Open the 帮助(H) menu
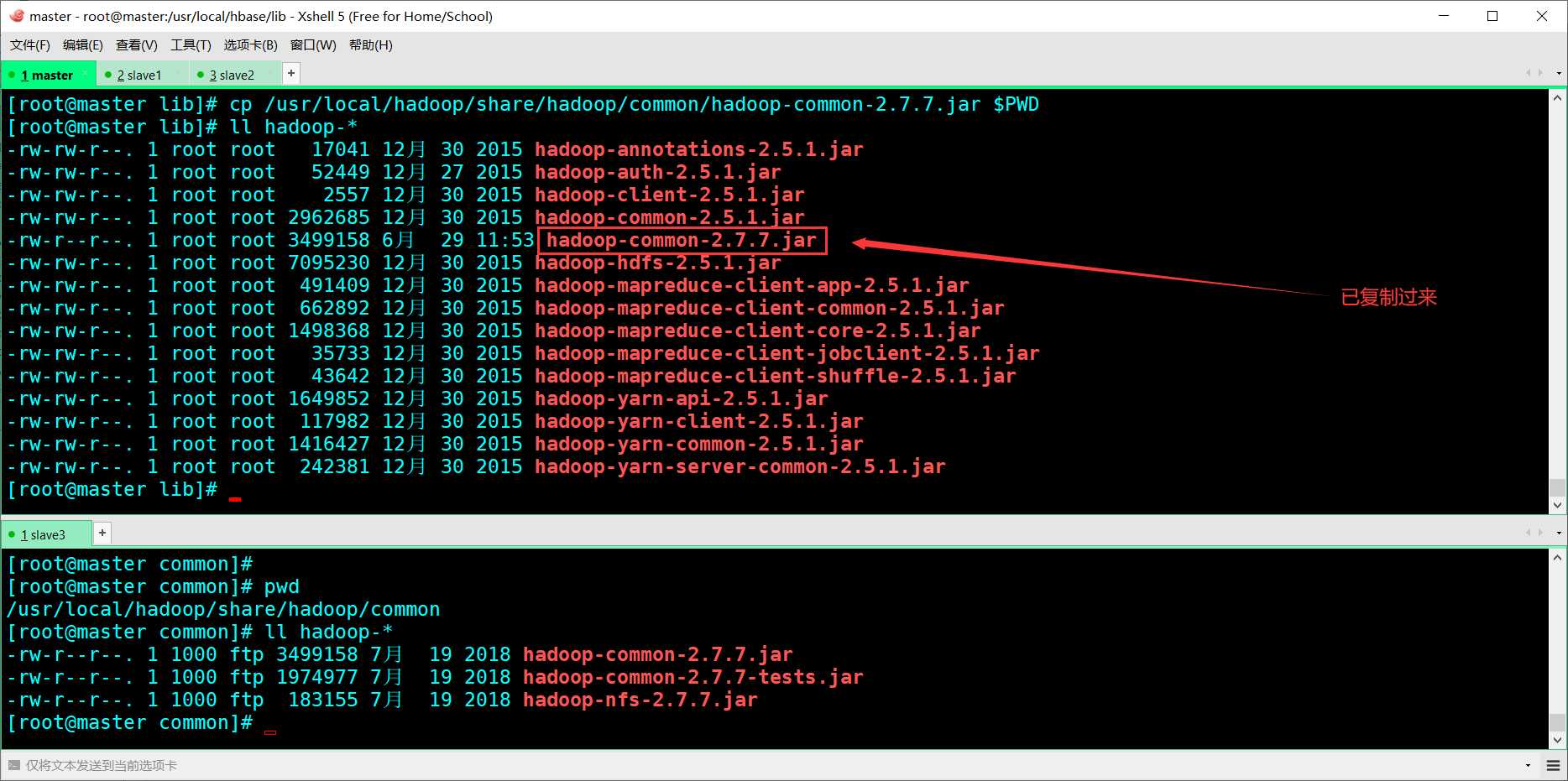 [371, 45]
